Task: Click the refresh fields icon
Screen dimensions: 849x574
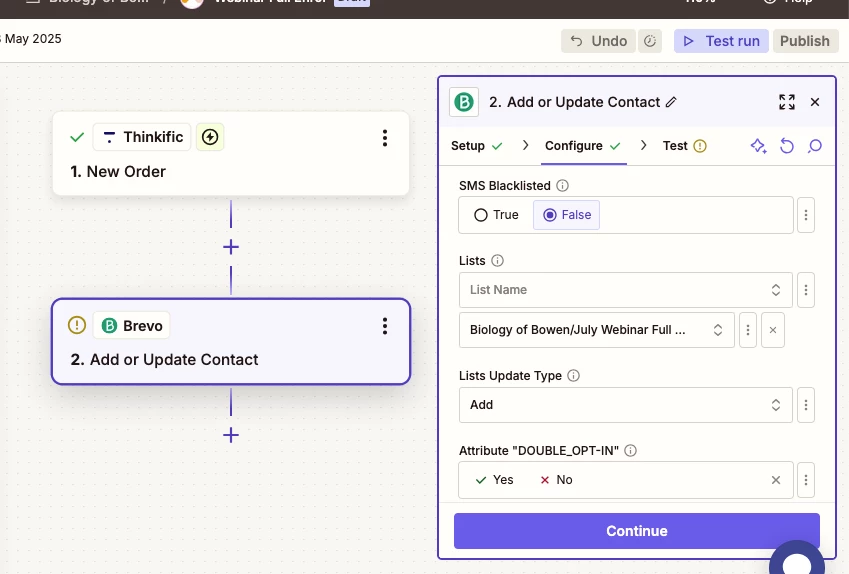Action: pos(787,146)
